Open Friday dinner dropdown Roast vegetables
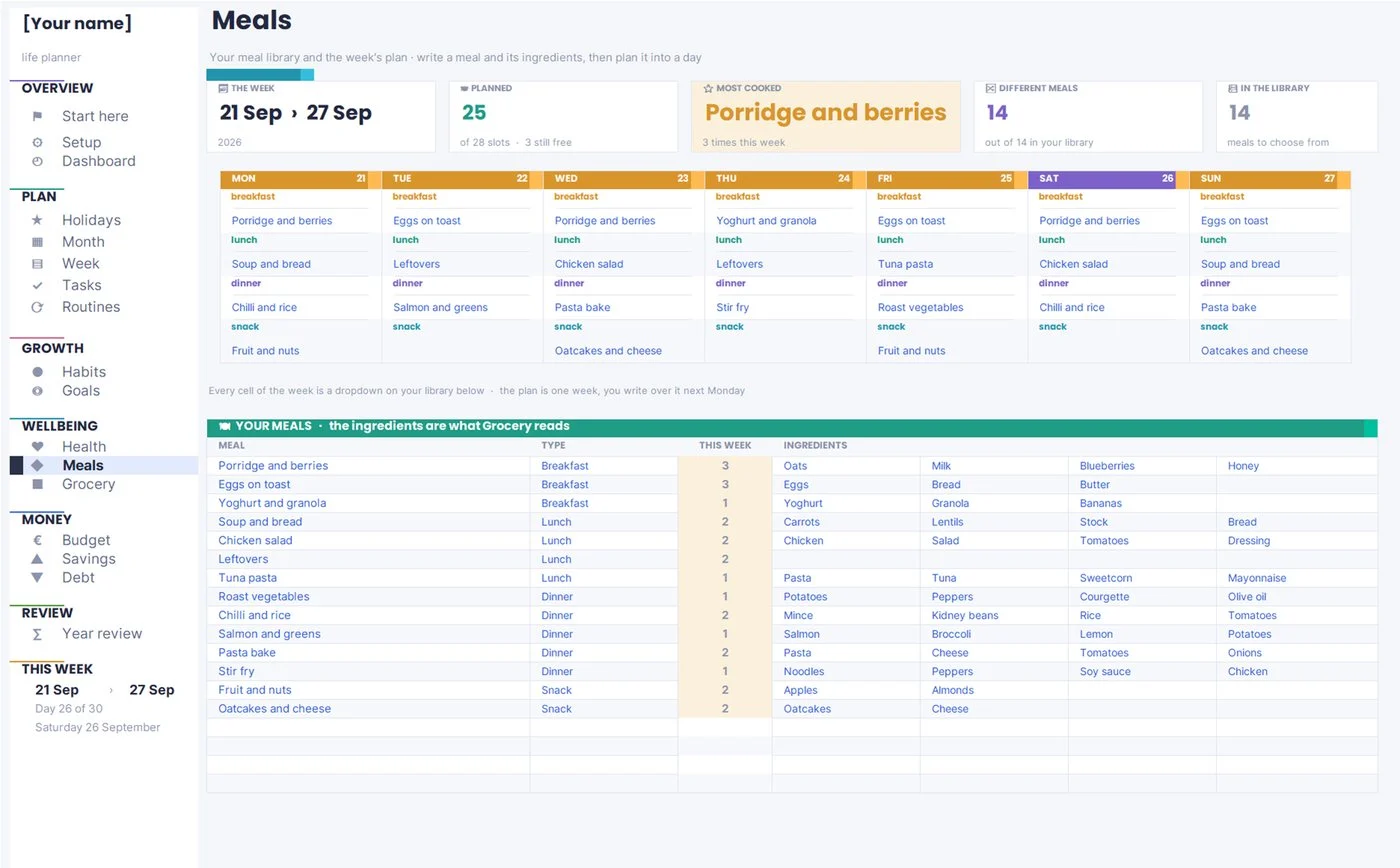Image resolution: width=1400 pixels, height=868 pixels. 947,308
